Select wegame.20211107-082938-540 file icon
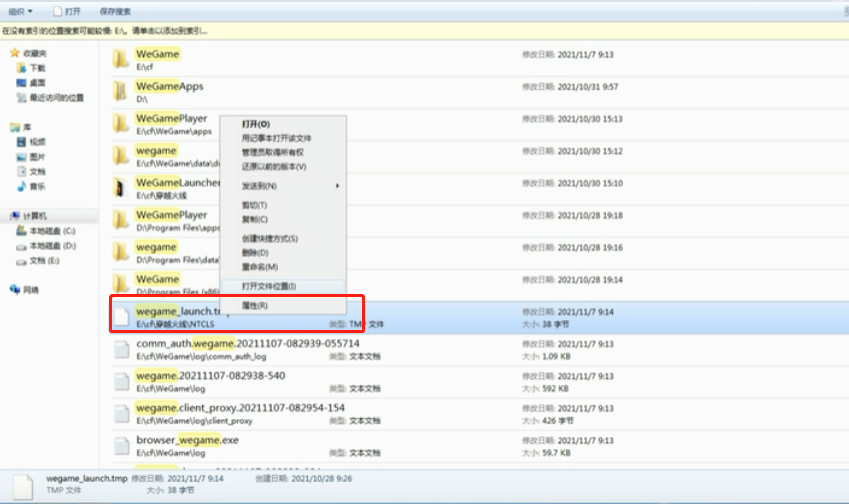The image size is (849, 504). [122, 381]
